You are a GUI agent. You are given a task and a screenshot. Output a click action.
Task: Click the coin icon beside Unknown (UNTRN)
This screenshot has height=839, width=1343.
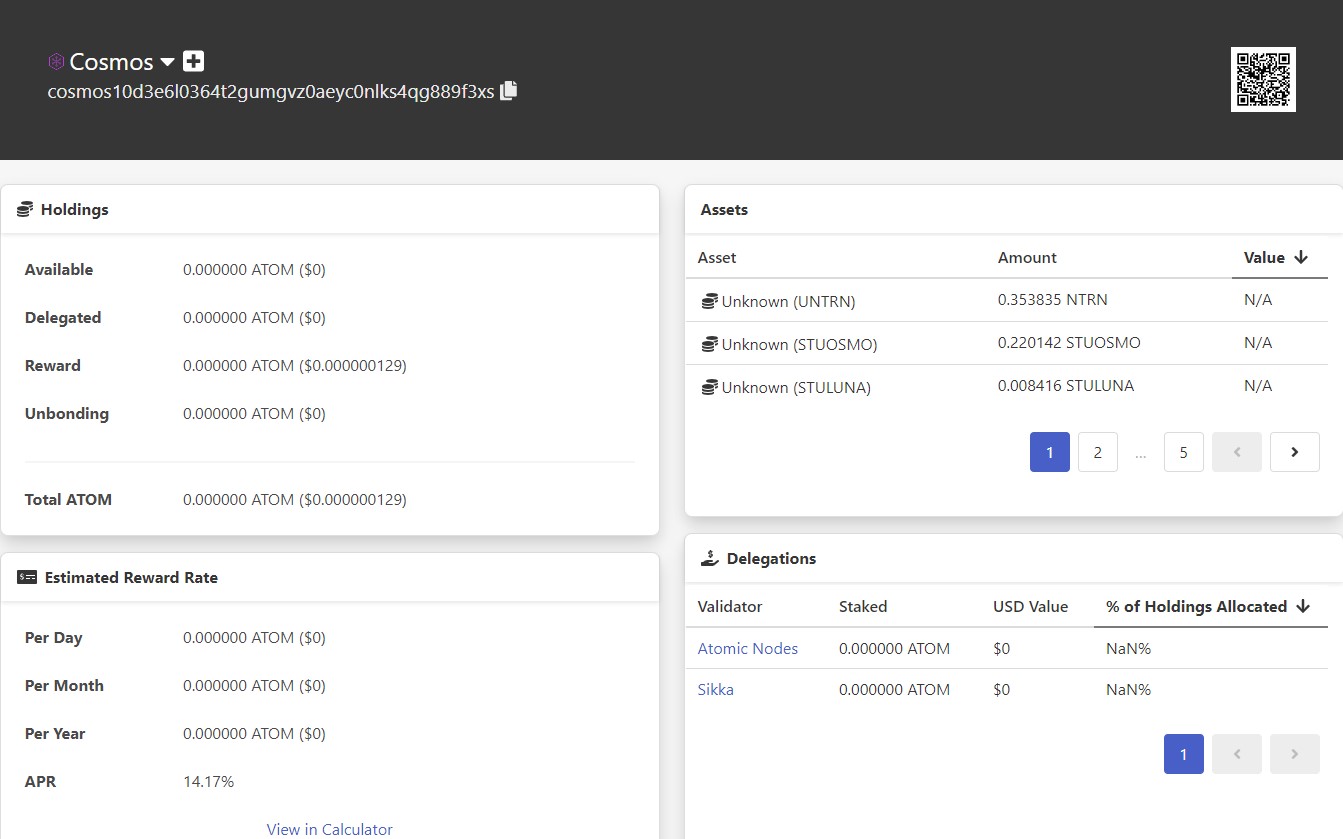coord(709,301)
